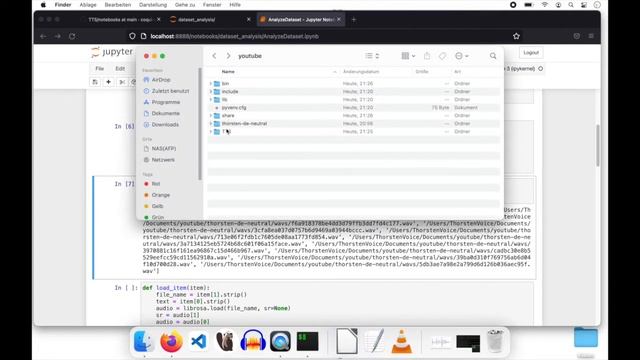Expand the lib folder

point(211,100)
